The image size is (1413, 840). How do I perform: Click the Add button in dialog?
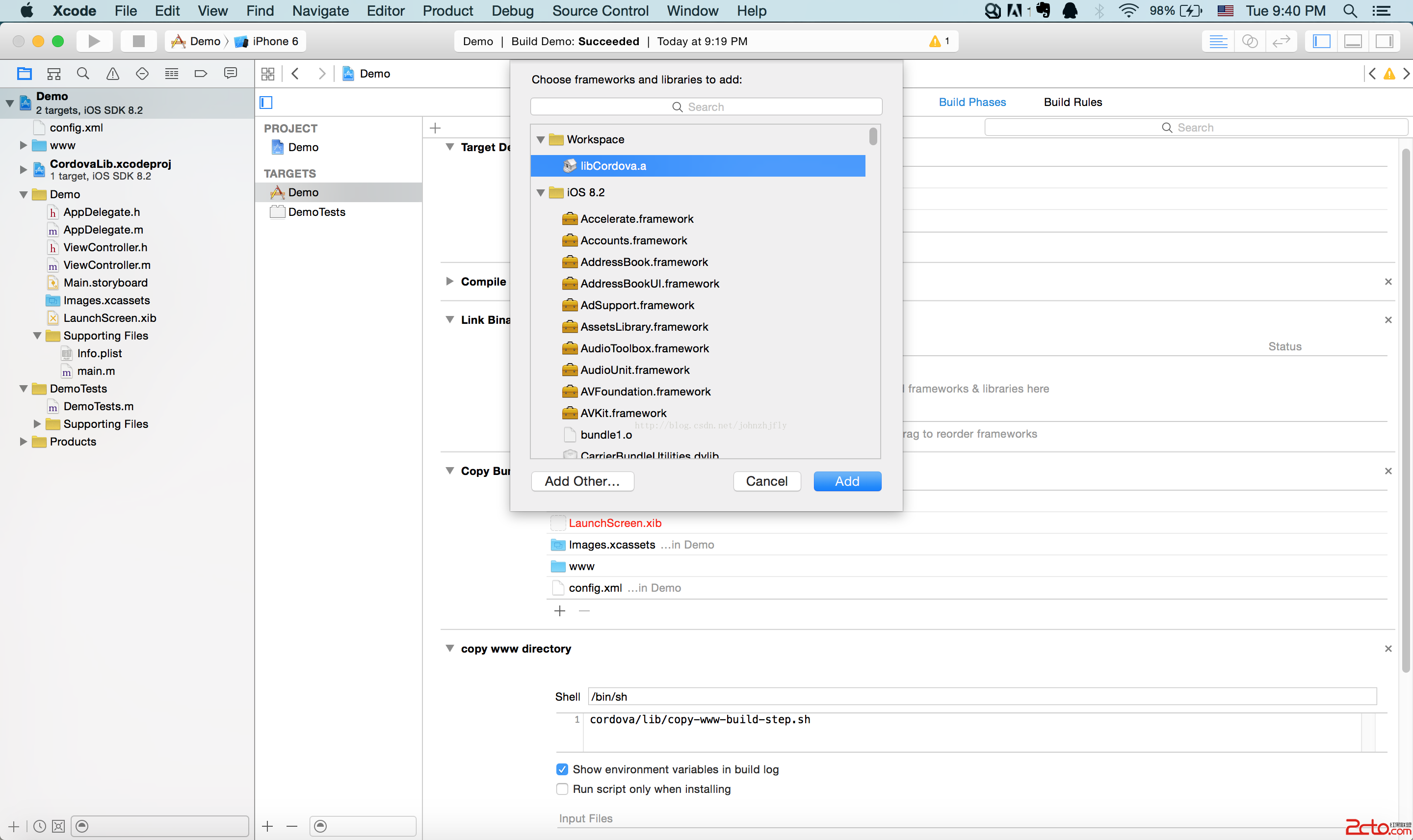coord(846,481)
